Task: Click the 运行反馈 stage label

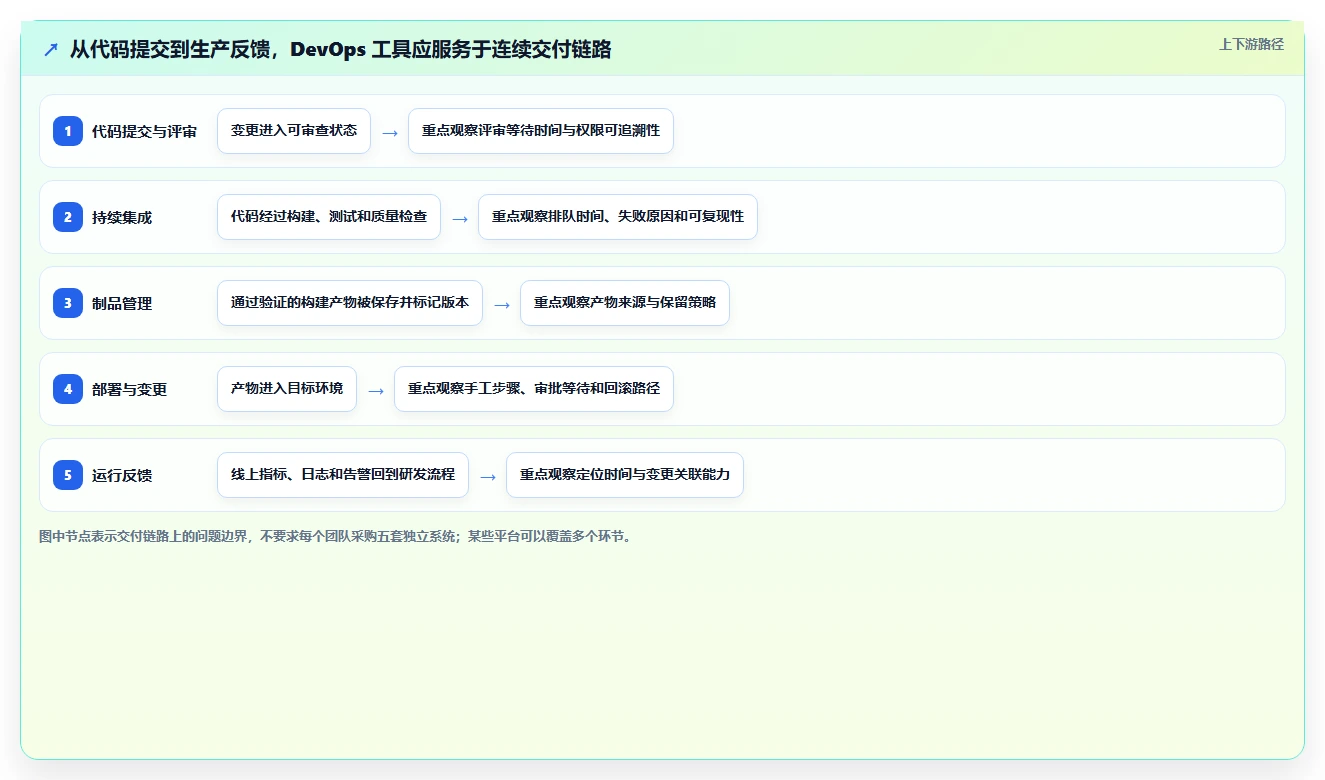Action: 122,475
